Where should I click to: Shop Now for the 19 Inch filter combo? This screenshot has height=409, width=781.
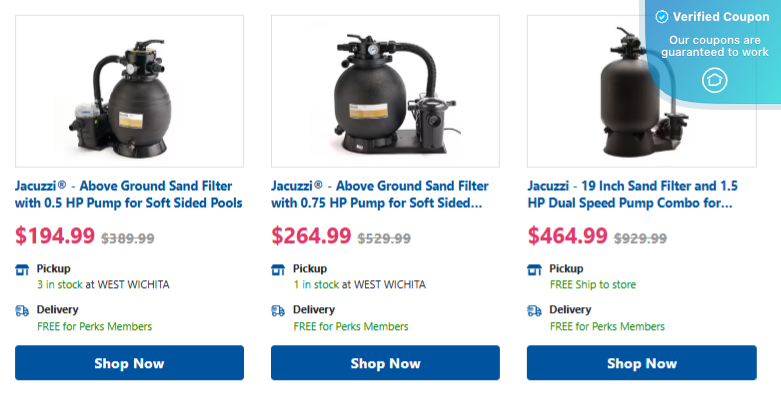tap(641, 363)
